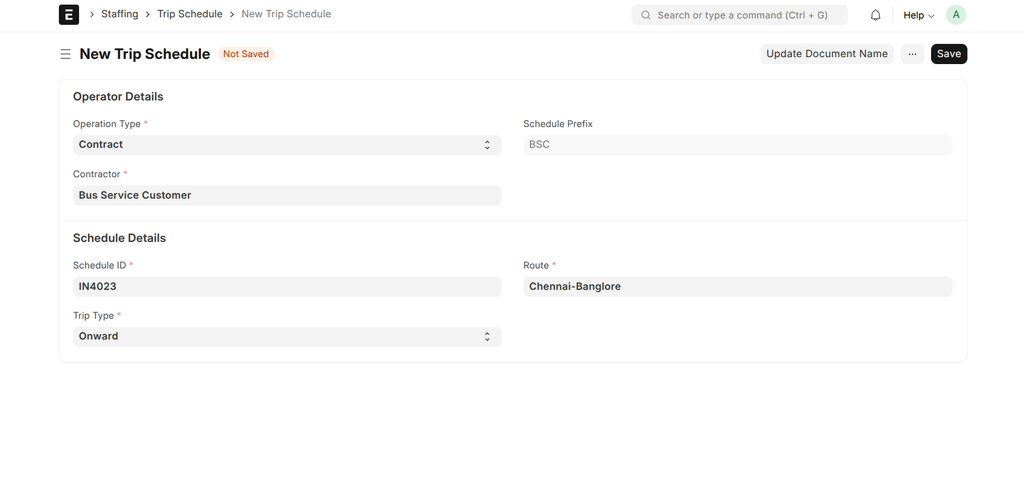Navigate to Staffing breadcrumb
This screenshot has height=481, width=1024.
119,15
